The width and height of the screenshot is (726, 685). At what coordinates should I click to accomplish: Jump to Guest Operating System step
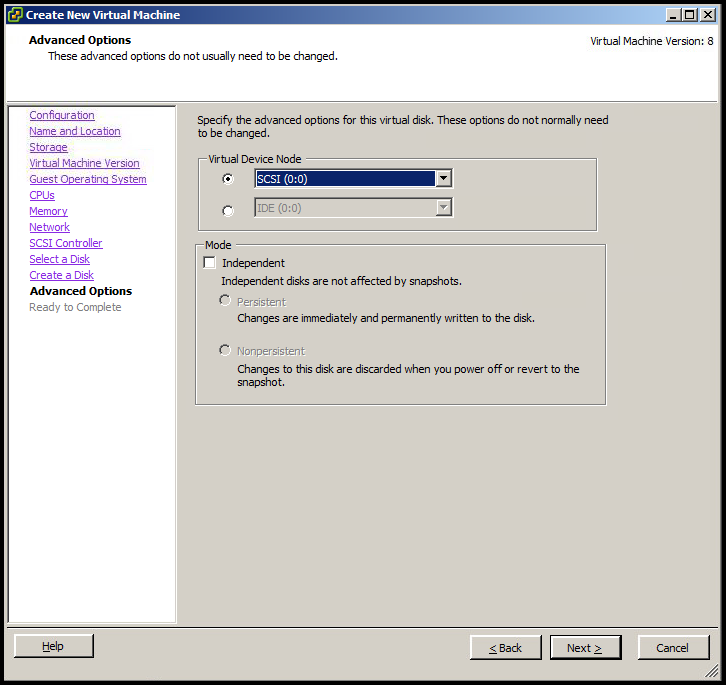point(88,179)
